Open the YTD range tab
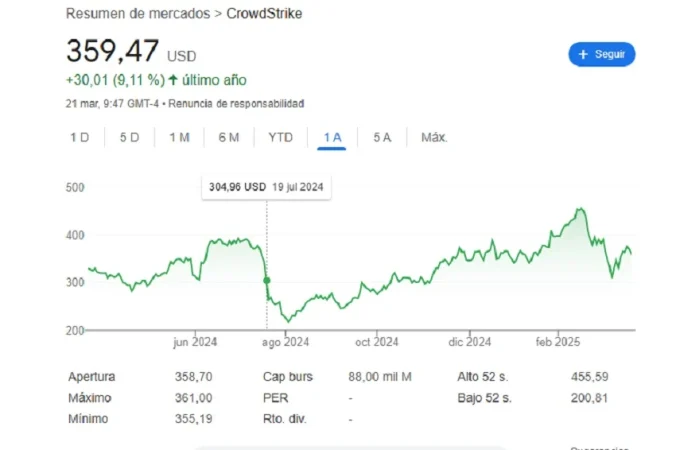676x450 pixels. point(281,138)
